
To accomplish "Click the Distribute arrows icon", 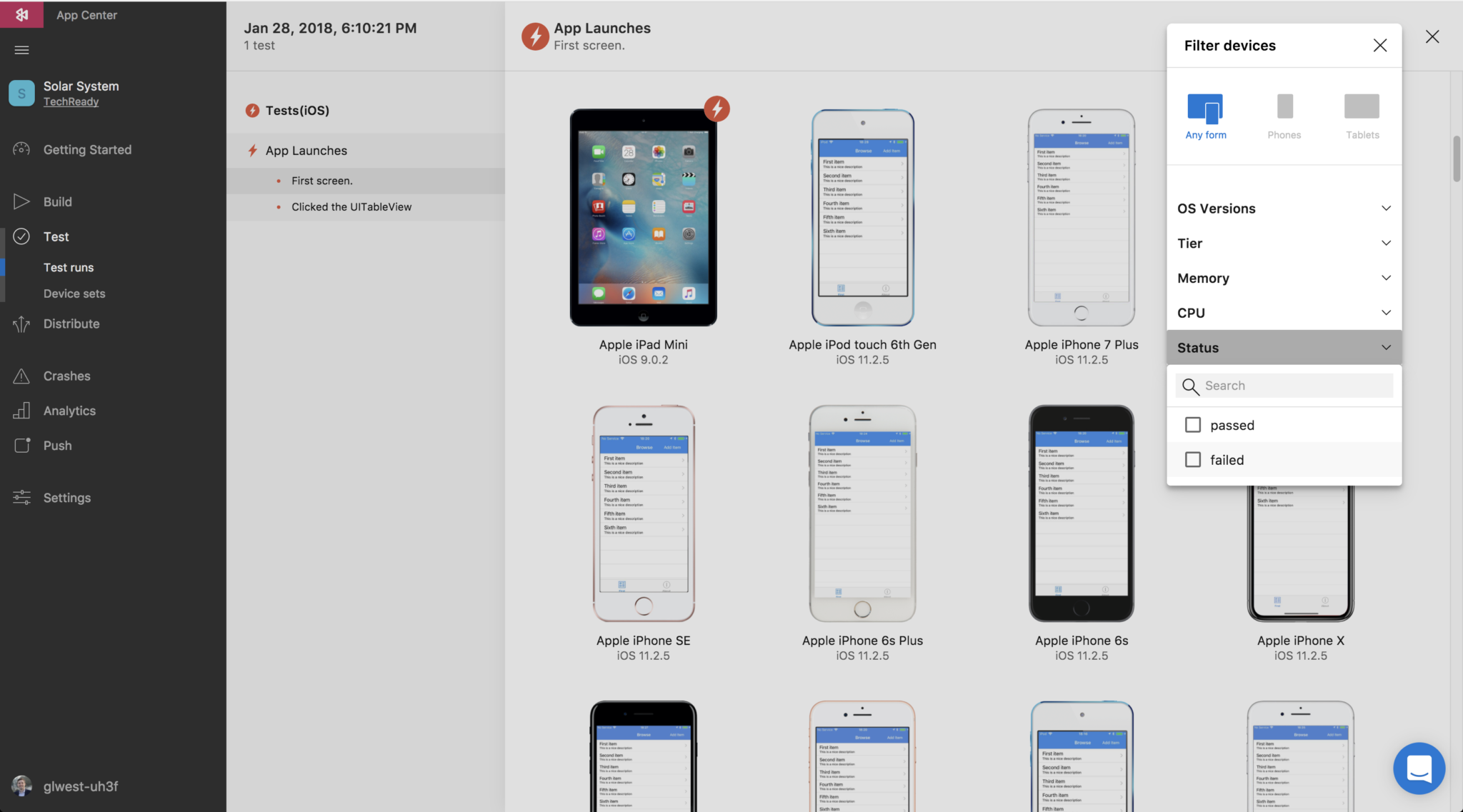I will pyautogui.click(x=21, y=324).
